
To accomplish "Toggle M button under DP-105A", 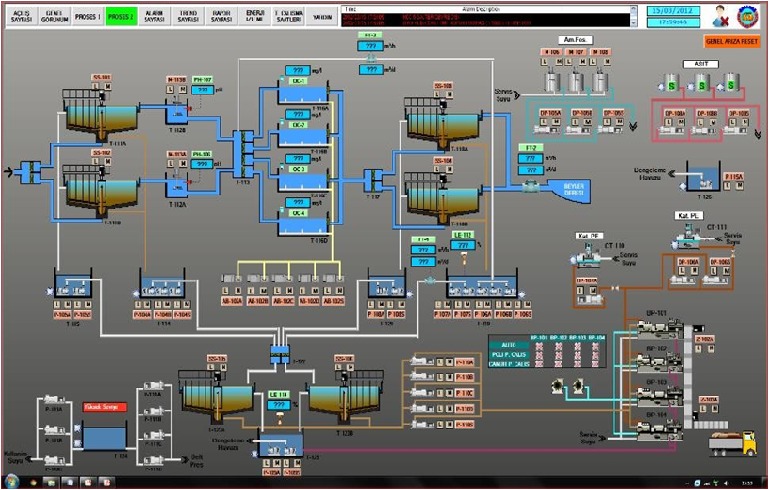I will coord(554,122).
